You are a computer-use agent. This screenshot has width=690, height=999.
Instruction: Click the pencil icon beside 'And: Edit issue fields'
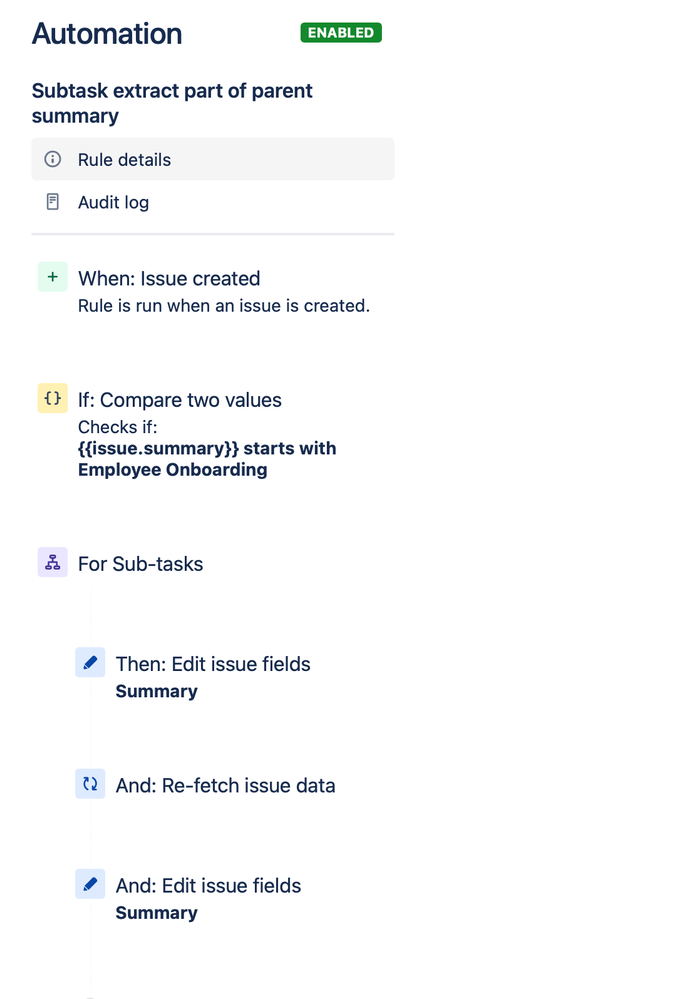(x=90, y=884)
